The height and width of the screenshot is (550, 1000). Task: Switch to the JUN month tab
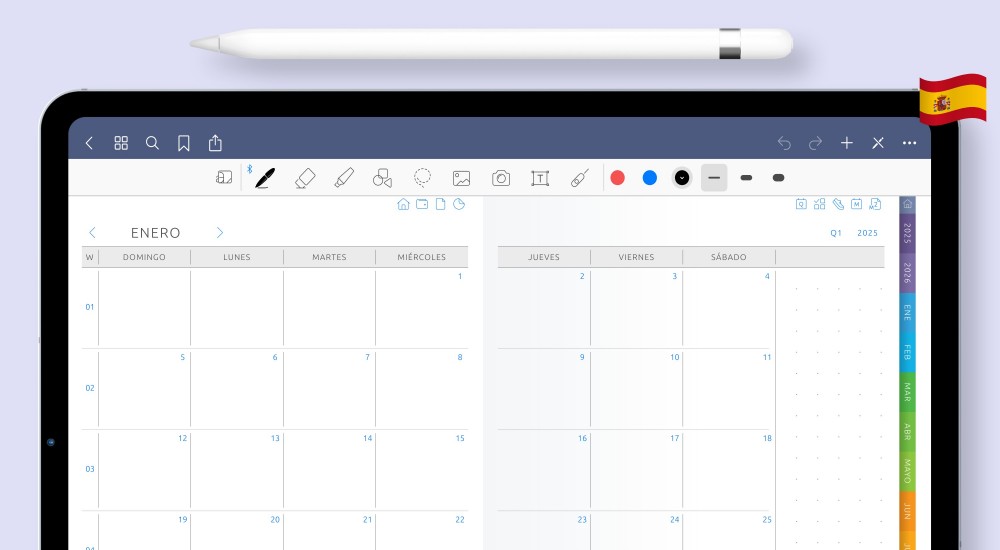908,510
